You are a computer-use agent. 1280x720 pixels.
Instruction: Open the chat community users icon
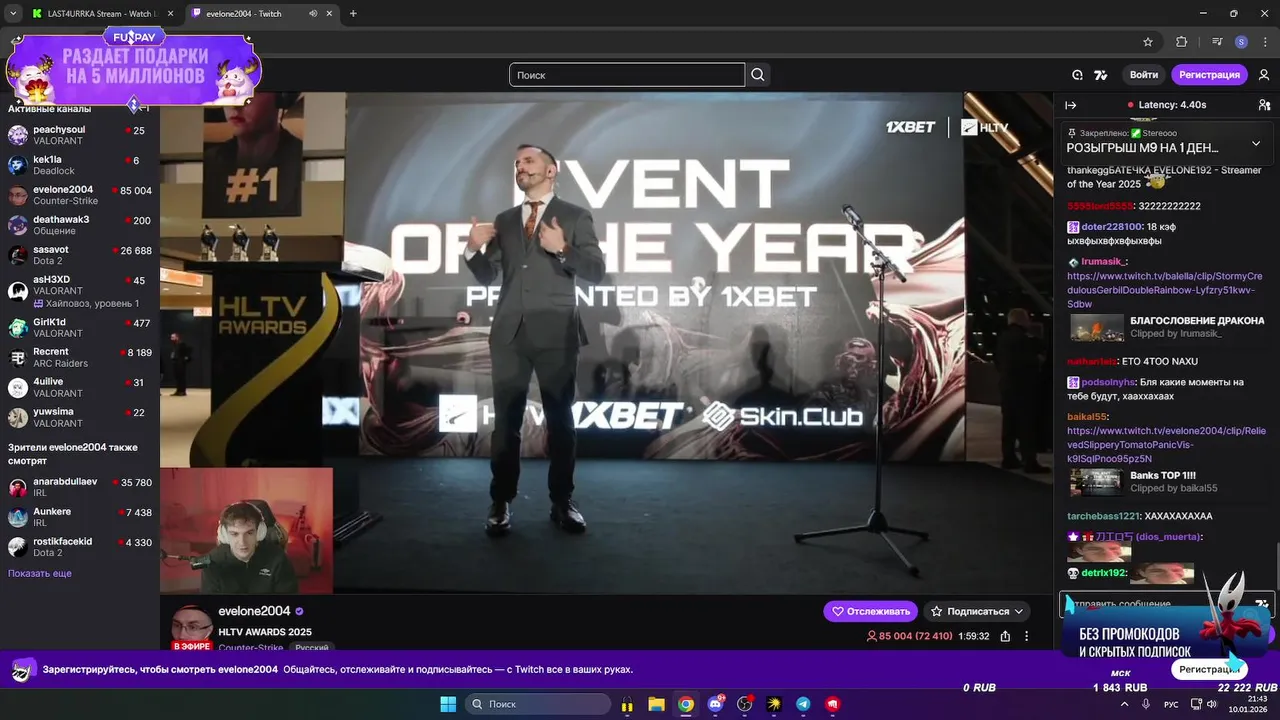pyautogui.click(x=1264, y=105)
